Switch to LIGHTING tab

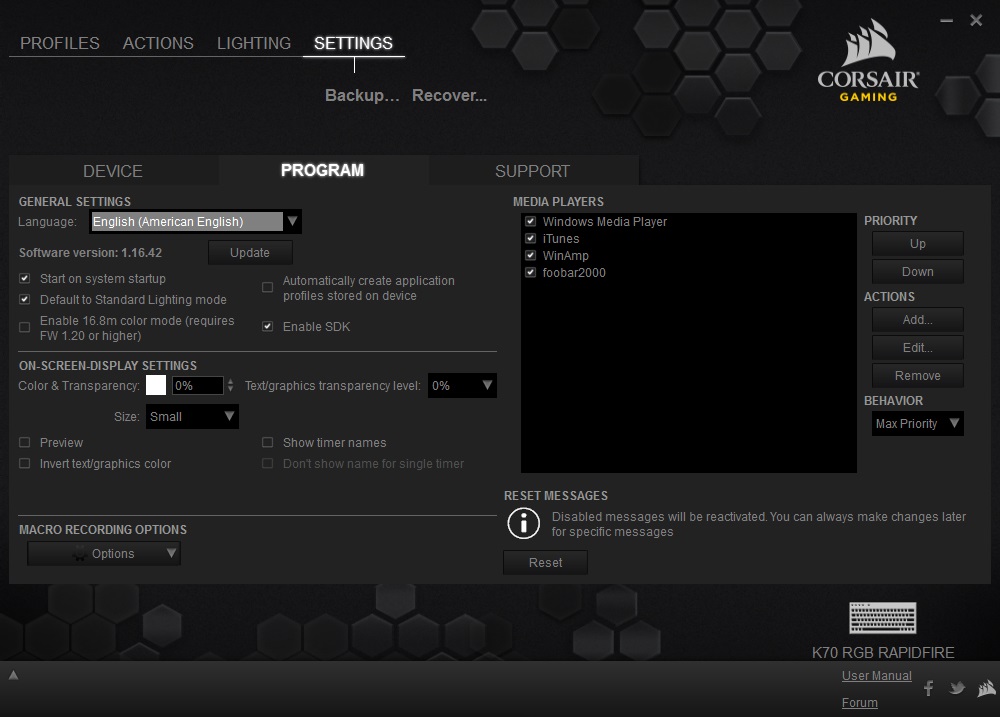pos(254,43)
